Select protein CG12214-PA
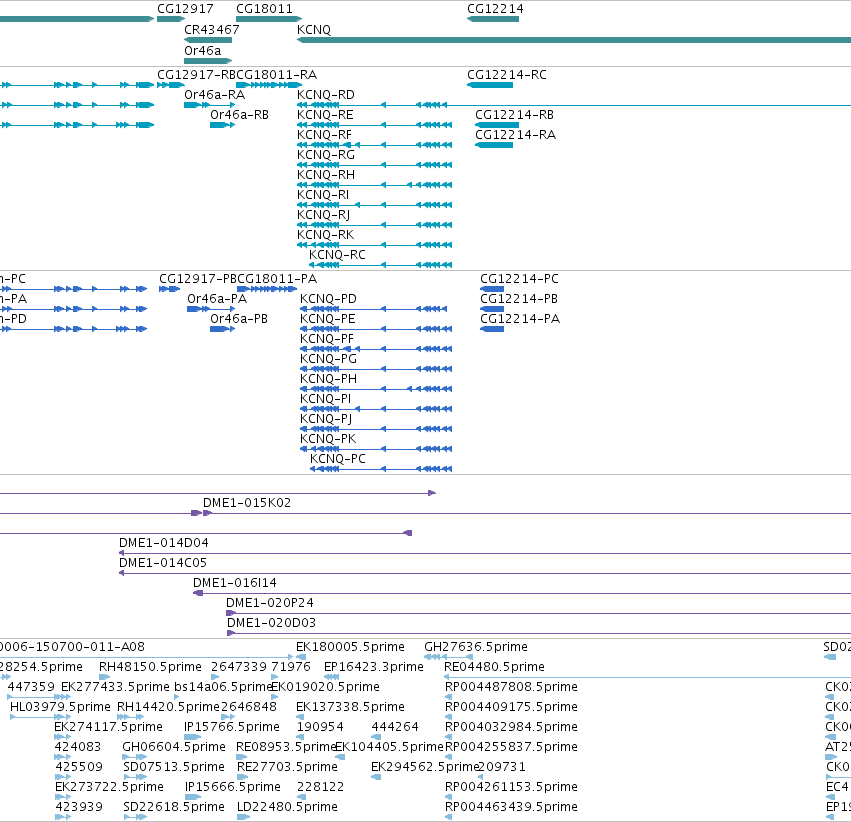Viewport: 851px width, 822px height. tap(520, 319)
